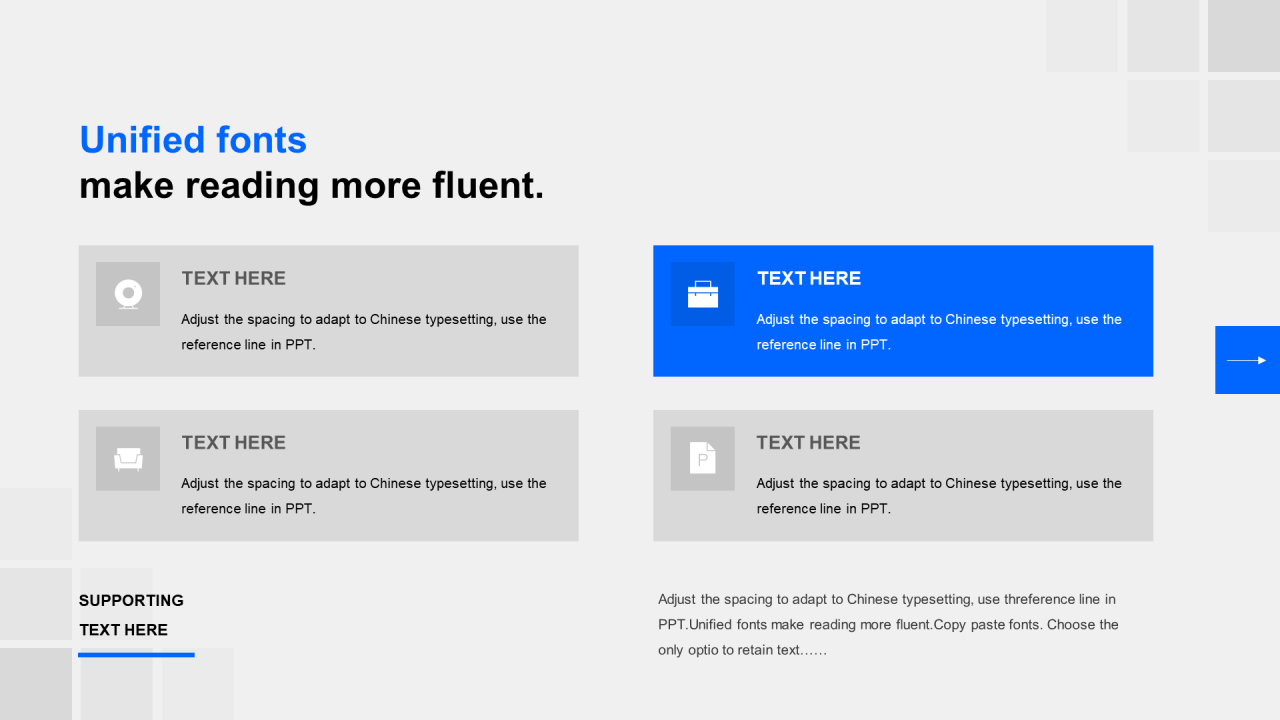Select the document P icon in the bottom-right card

click(x=702, y=459)
